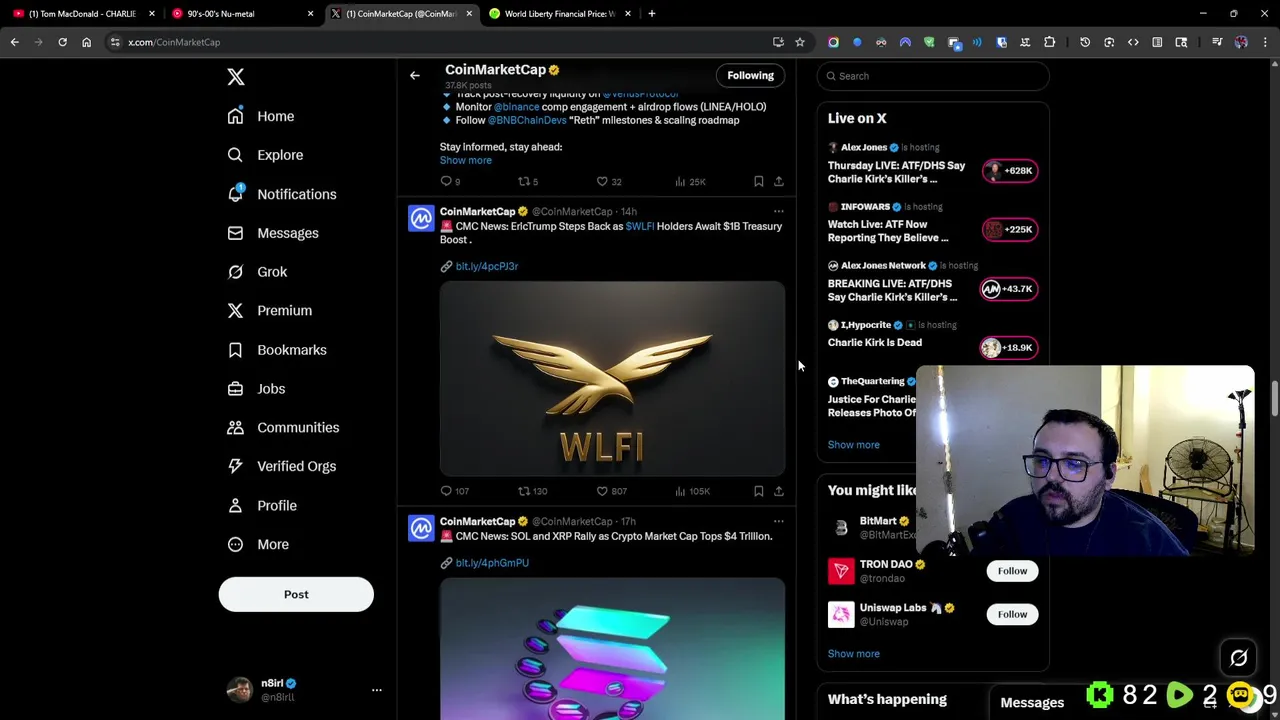Screen dimensions: 1280x720
Task: Go to Home in the sidebar
Action: [260, 116]
